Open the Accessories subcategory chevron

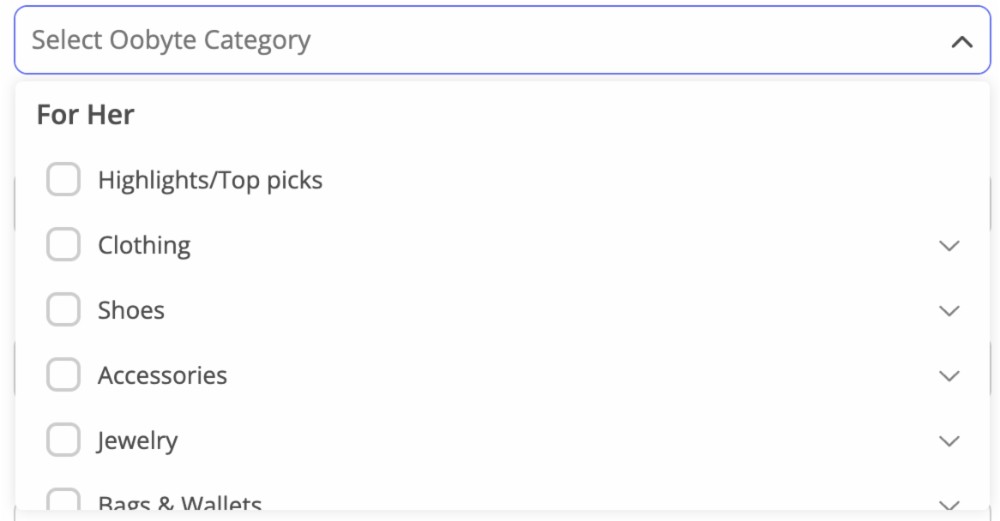(x=949, y=376)
